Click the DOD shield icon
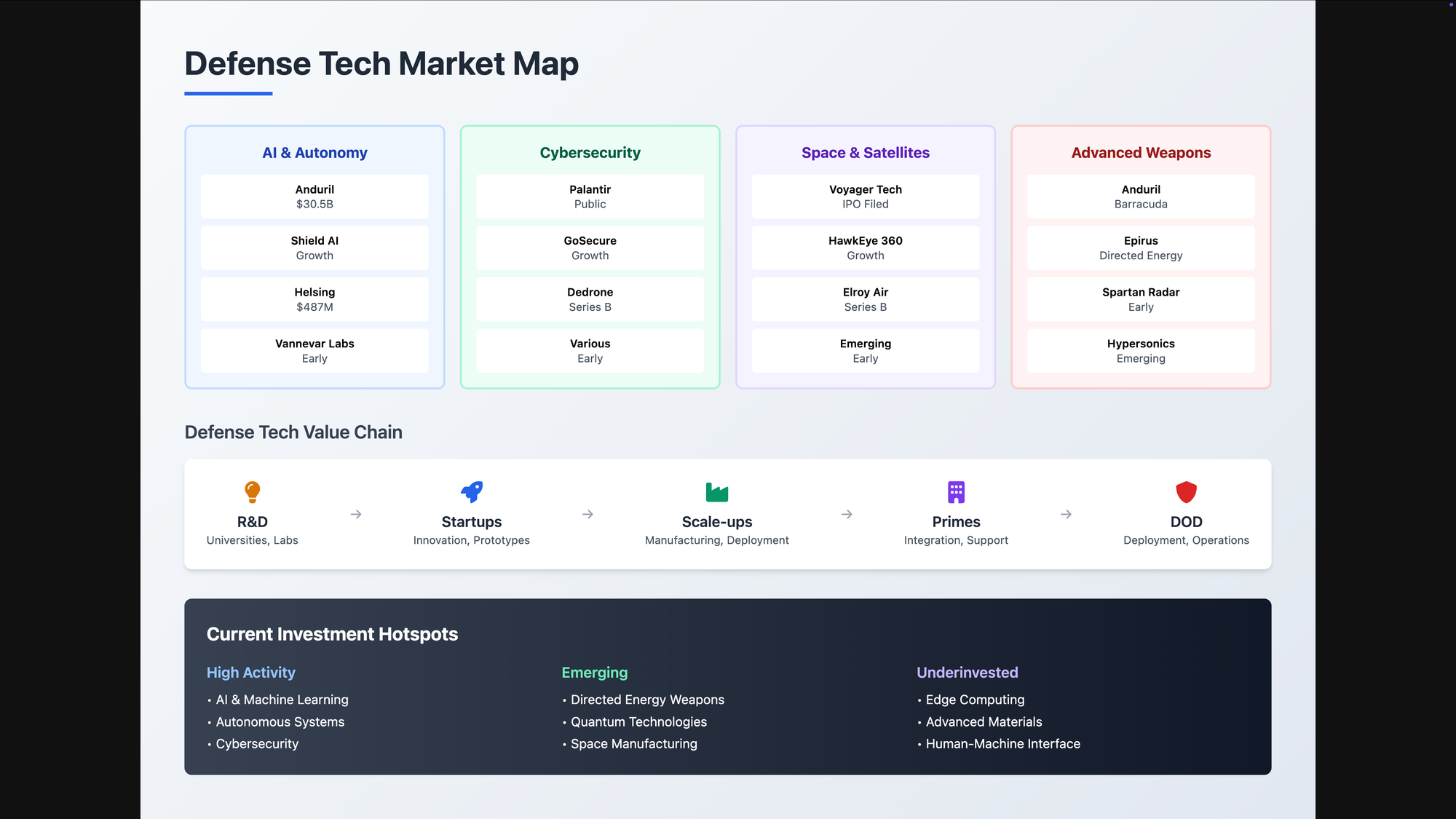The image size is (1456, 819). (1186, 492)
